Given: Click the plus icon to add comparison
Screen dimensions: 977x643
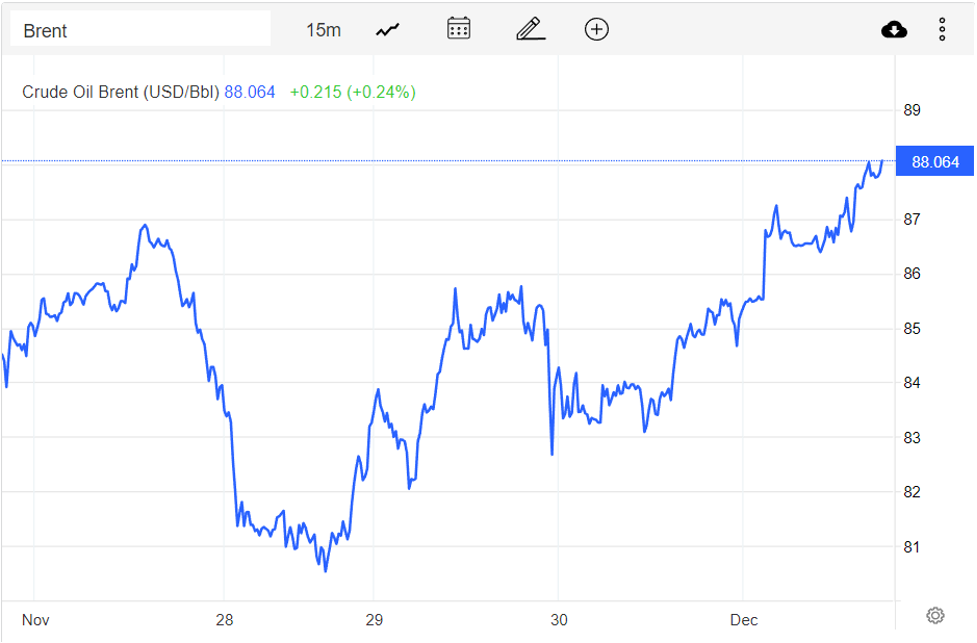Looking at the screenshot, I should (596, 29).
